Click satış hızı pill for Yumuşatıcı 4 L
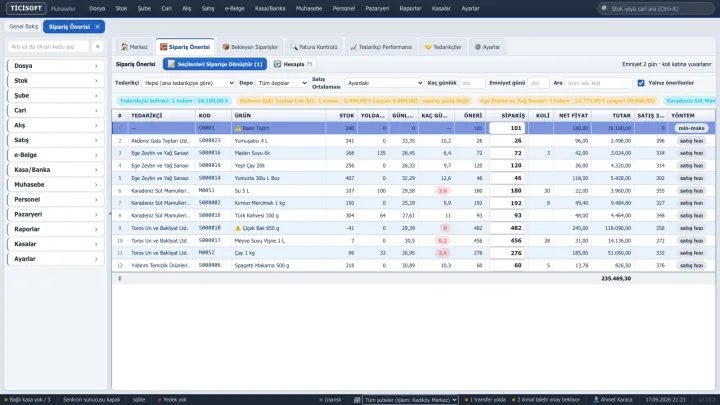 pos(691,141)
